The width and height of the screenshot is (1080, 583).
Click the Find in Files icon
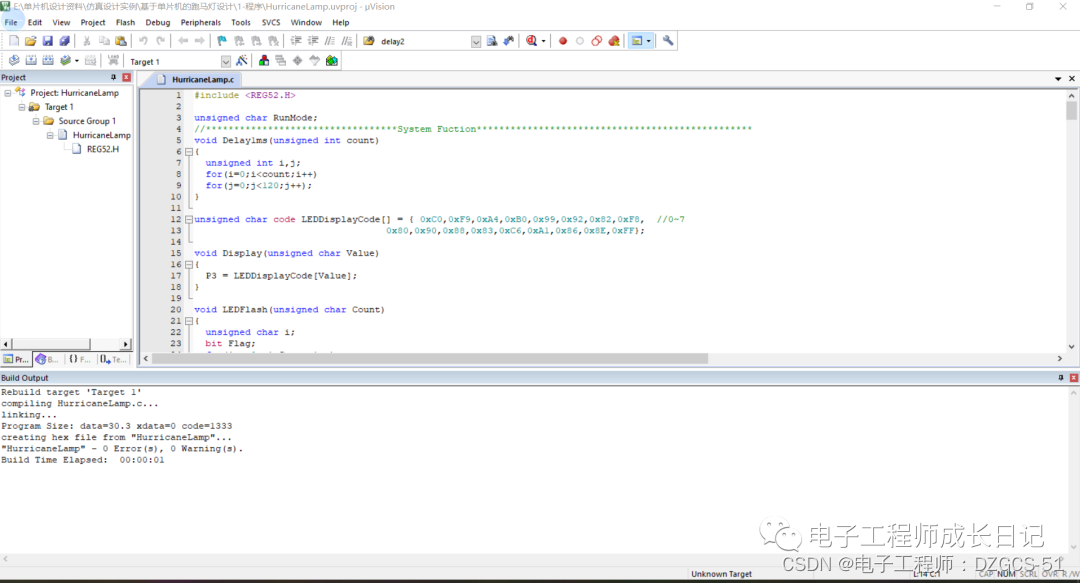pos(492,41)
